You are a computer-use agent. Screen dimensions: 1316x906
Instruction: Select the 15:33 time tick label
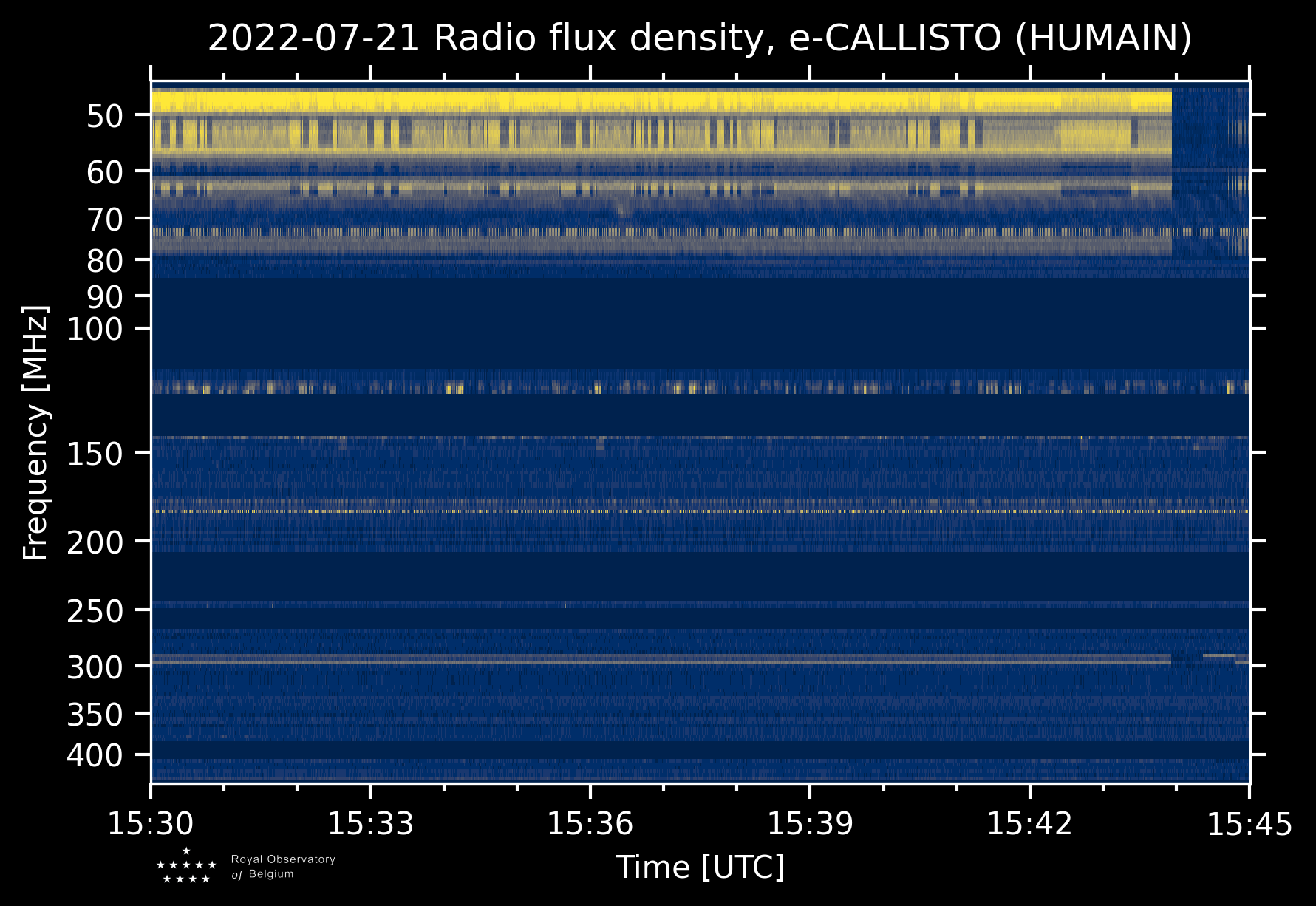[370, 824]
